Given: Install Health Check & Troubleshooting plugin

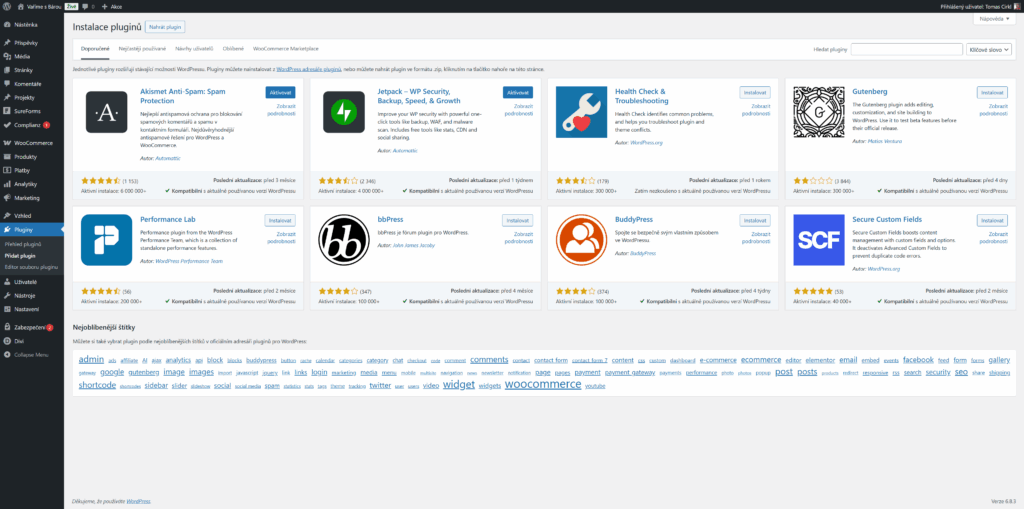Looking at the screenshot, I should point(755,92).
